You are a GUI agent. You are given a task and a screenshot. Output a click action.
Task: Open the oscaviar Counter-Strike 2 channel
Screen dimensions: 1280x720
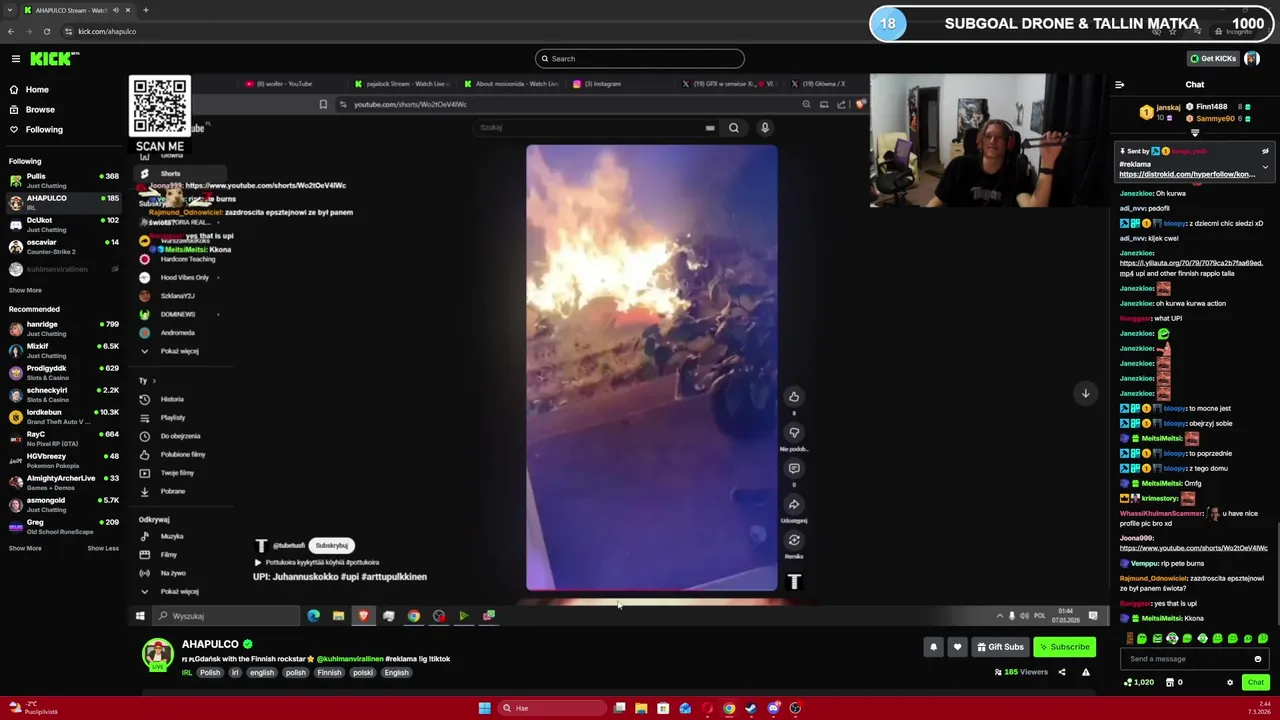tap(63, 246)
